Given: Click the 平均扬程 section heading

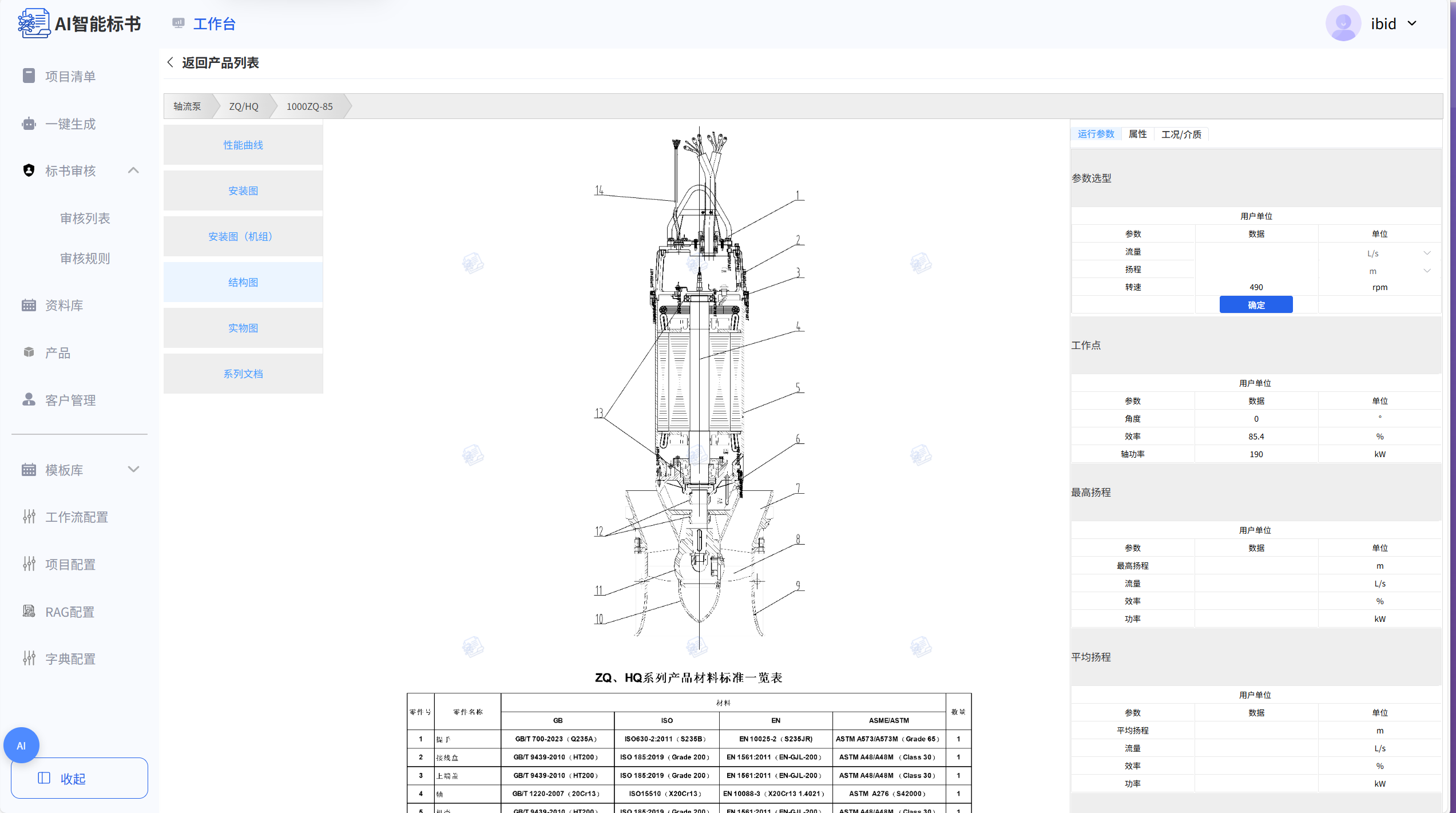Looking at the screenshot, I should 1091,657.
